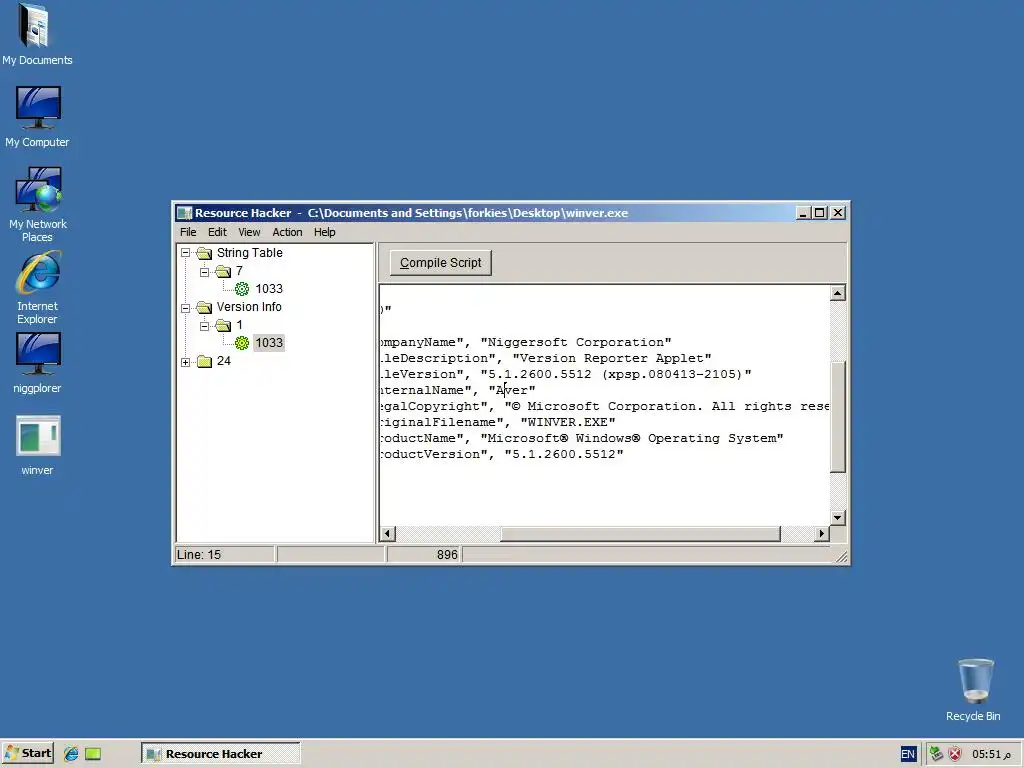This screenshot has height=768, width=1024.
Task: Click the folder icon for node 7
Action: click(223, 271)
